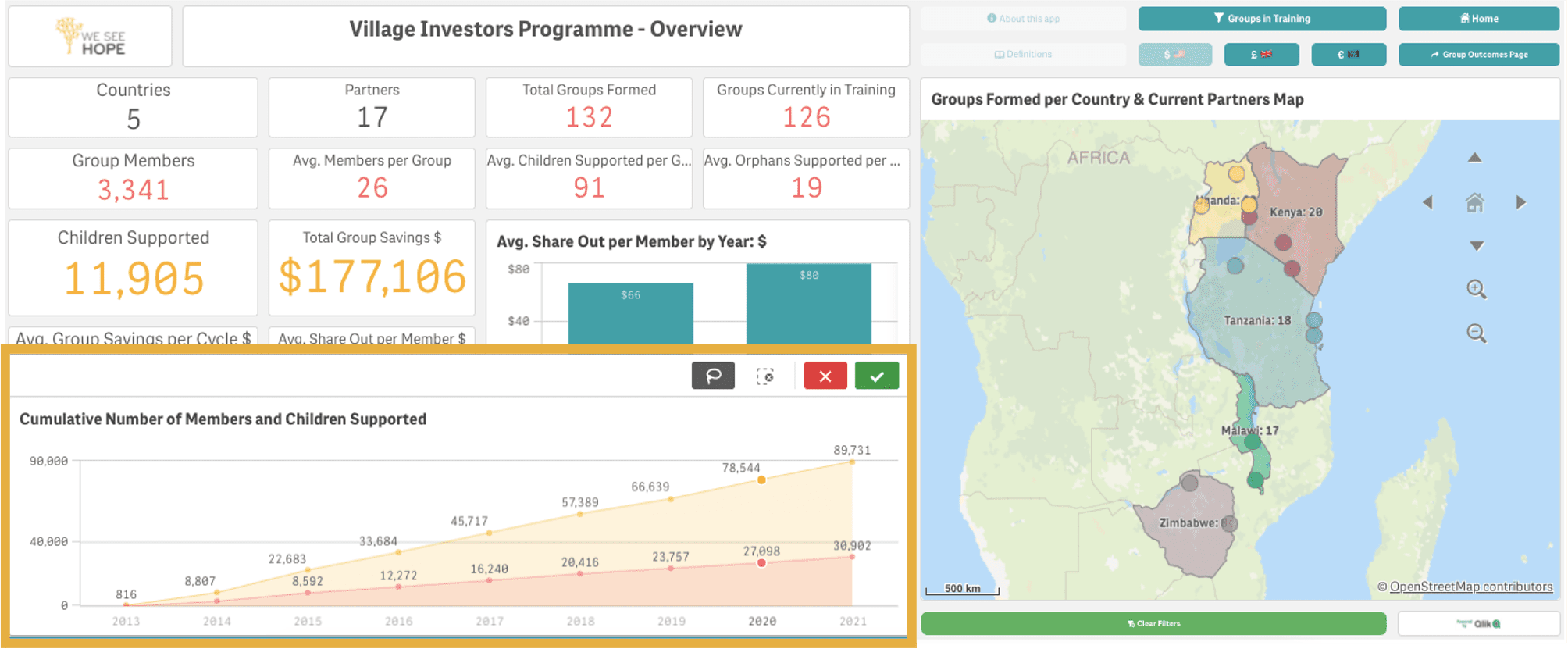Pan map down with arrow
1568x649 pixels.
(x=1476, y=246)
